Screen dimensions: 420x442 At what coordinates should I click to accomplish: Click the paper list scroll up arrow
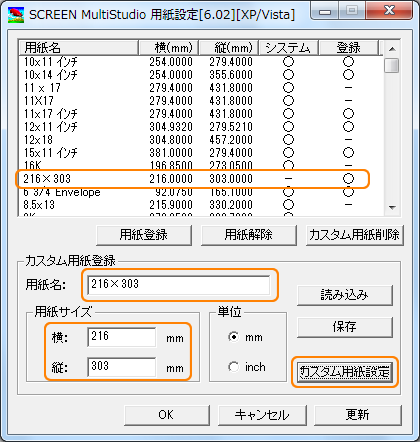[x=392, y=49]
